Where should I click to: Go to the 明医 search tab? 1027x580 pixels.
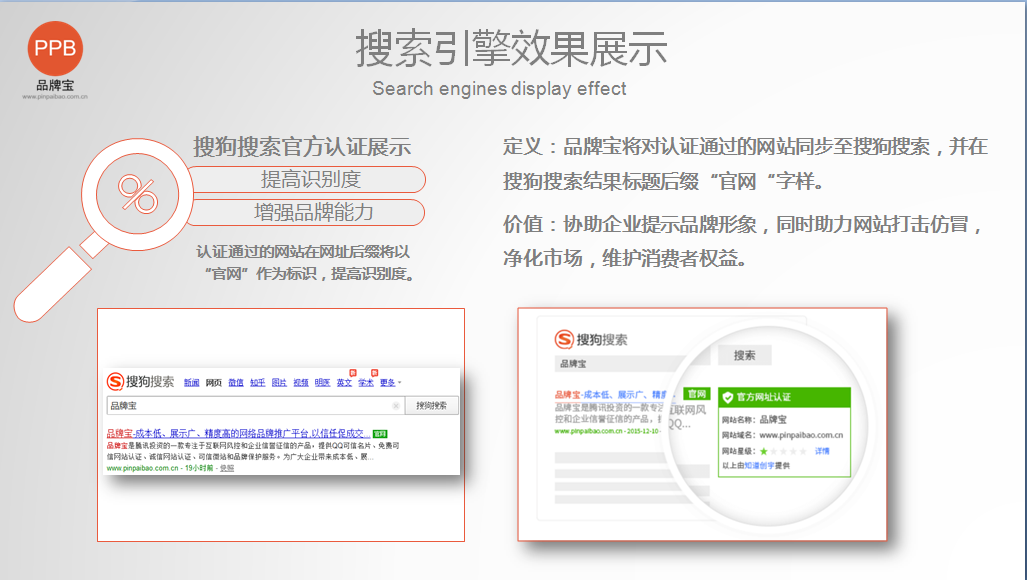pyautogui.click(x=322, y=383)
